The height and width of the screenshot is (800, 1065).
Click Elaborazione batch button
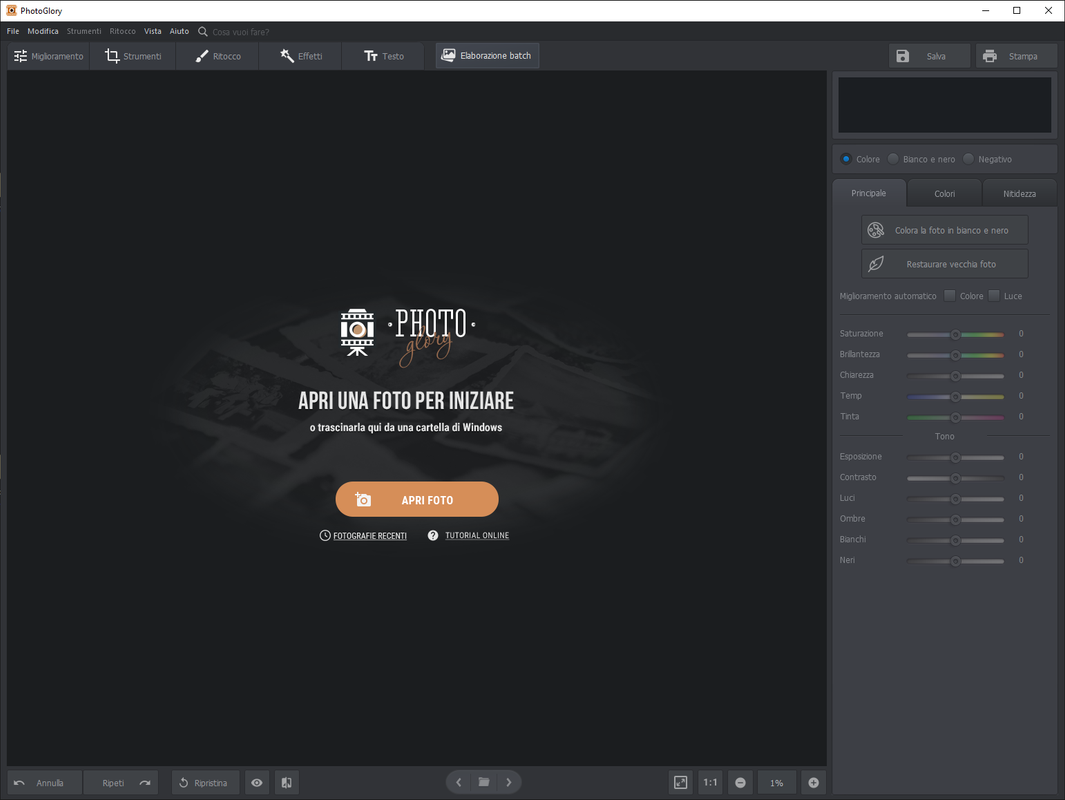pos(487,56)
